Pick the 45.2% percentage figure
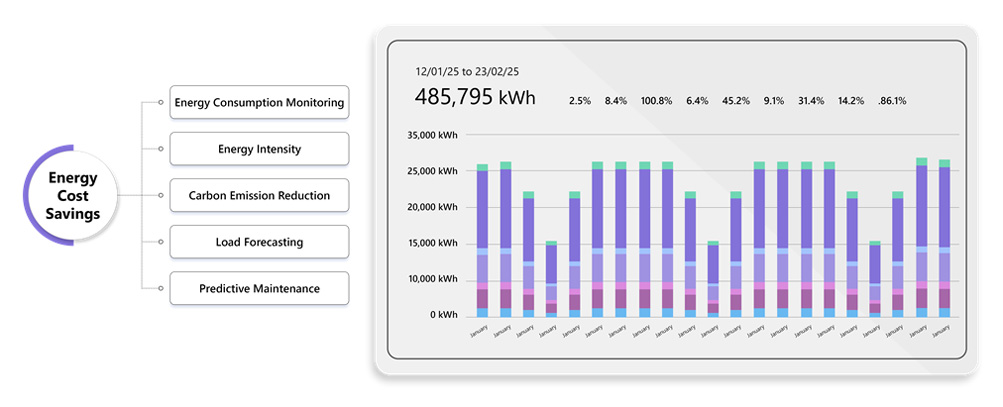Image resolution: width=1003 pixels, height=407 pixels. pyautogui.click(x=736, y=101)
